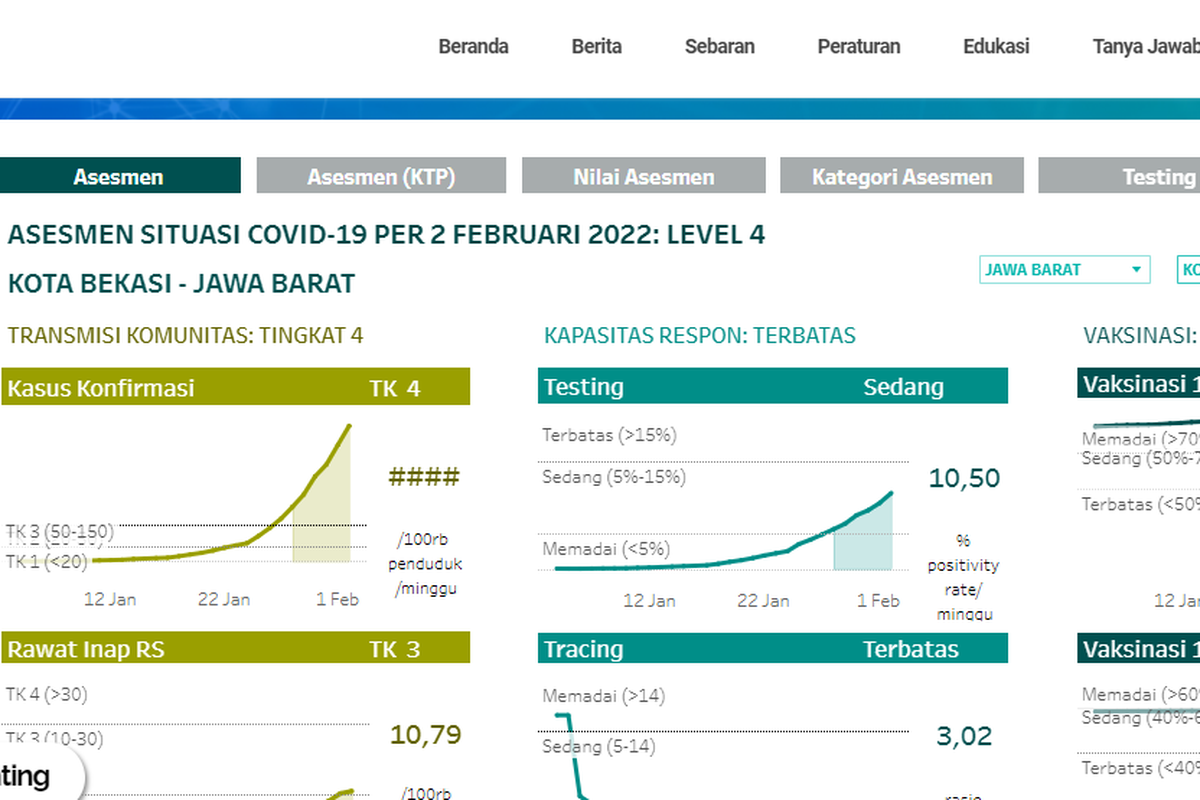The image size is (1200, 800).
Task: Visit the Edukasi section
Action: 996,46
